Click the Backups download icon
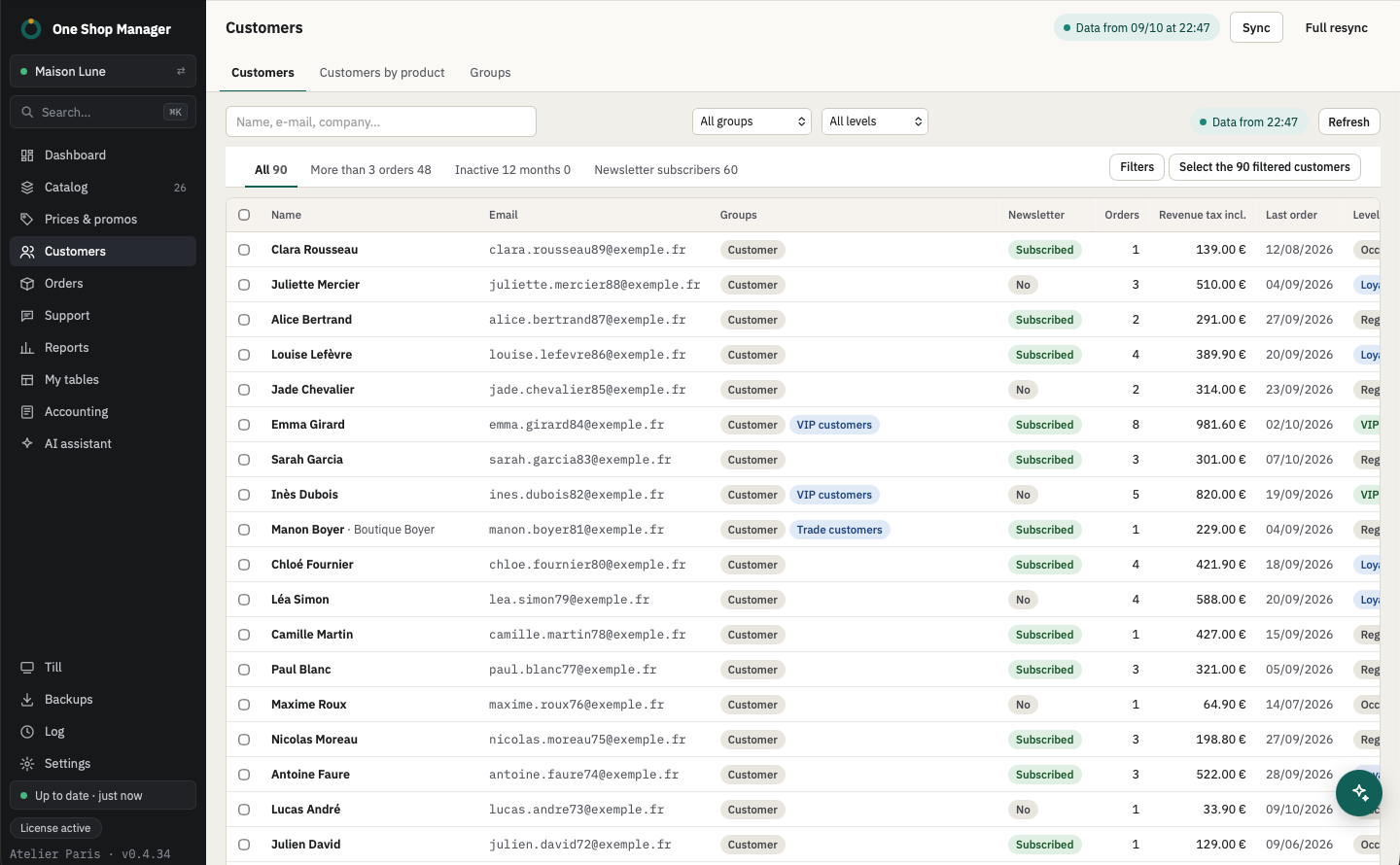The width and height of the screenshot is (1400, 865). 27,700
